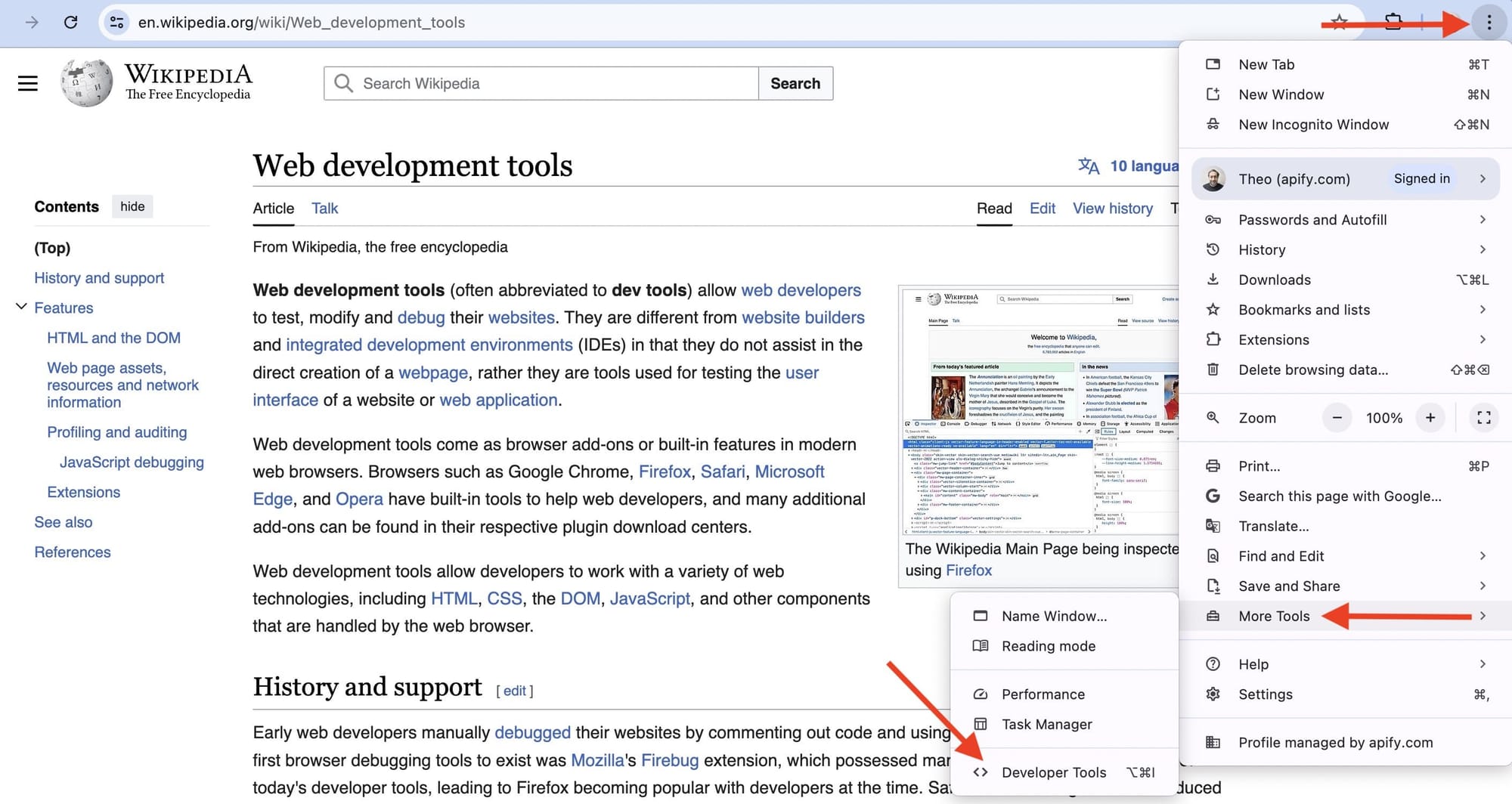Viewport: 1512px width, 804px height.
Task: Open Developer Tools from the submenu
Action: [1052, 772]
